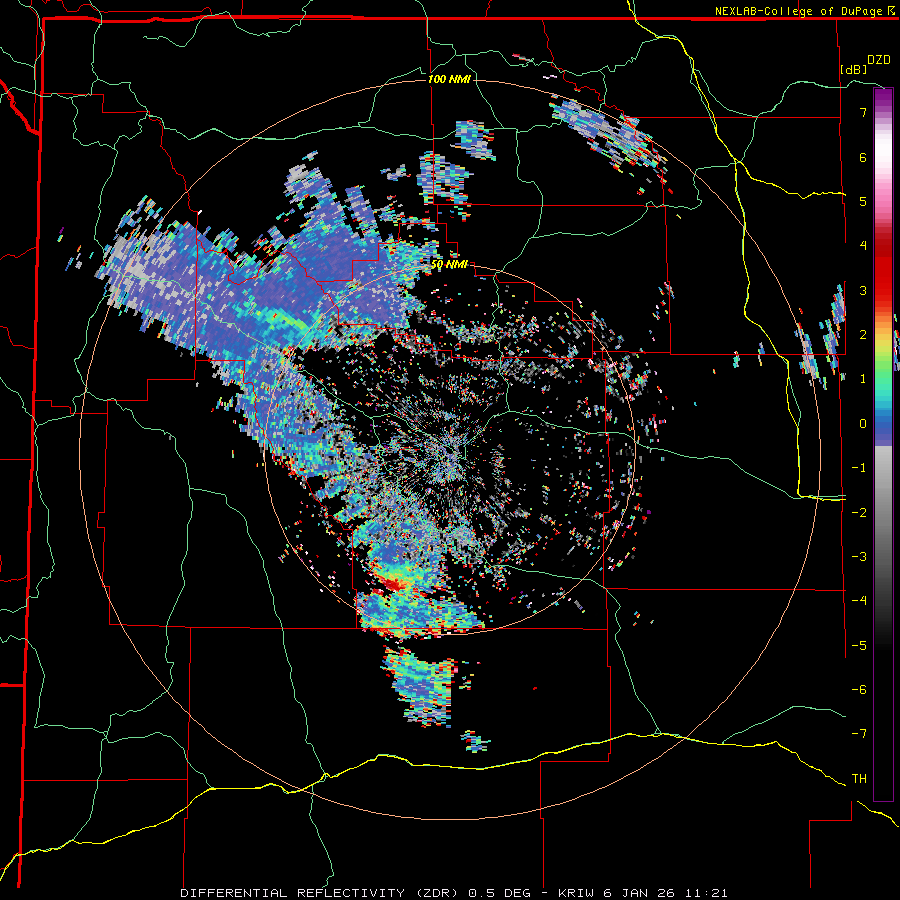The height and width of the screenshot is (900, 900).
Task: Click the 7 value on color scale
Action: 863,112
